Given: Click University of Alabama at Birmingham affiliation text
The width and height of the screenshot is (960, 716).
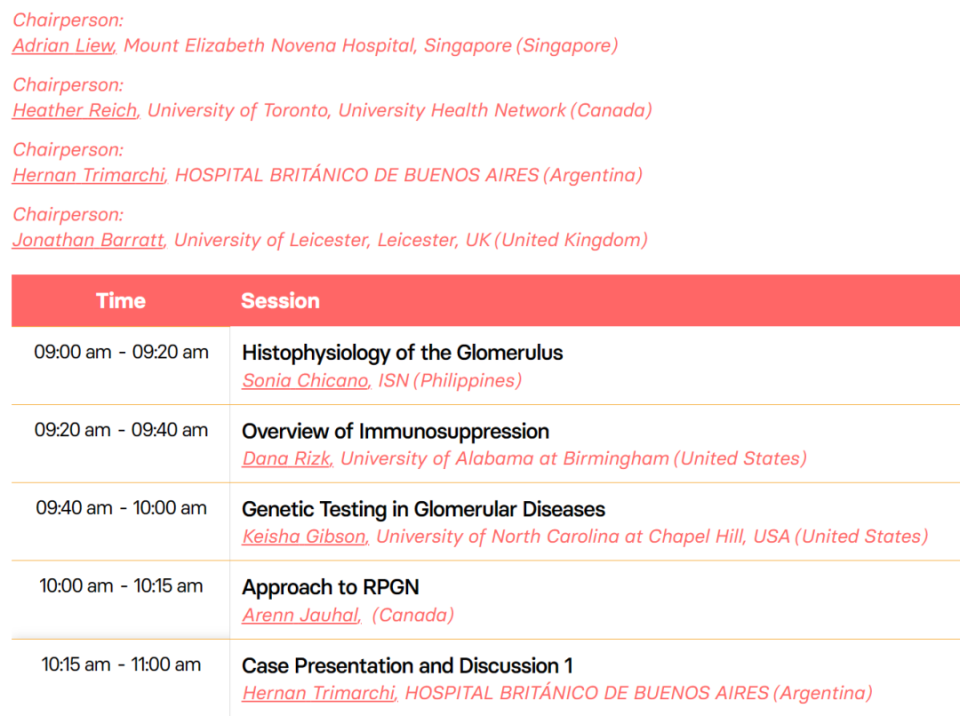Looking at the screenshot, I should (504, 458).
